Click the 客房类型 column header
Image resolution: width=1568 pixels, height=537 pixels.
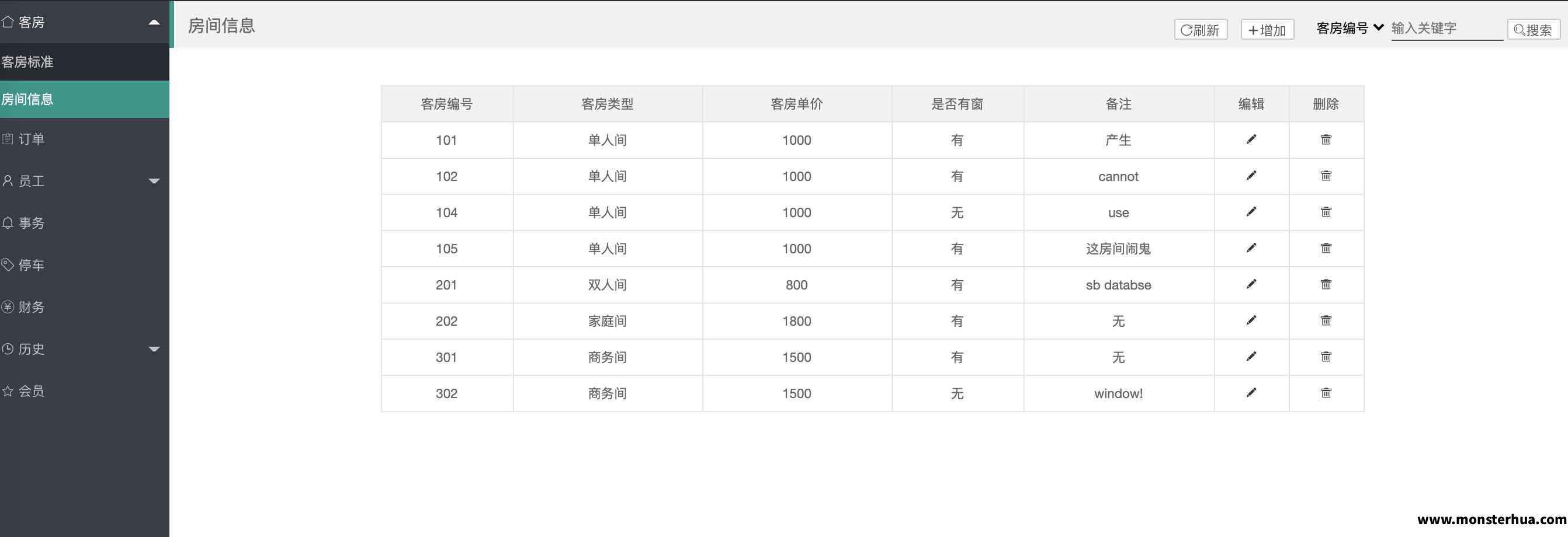pos(608,104)
